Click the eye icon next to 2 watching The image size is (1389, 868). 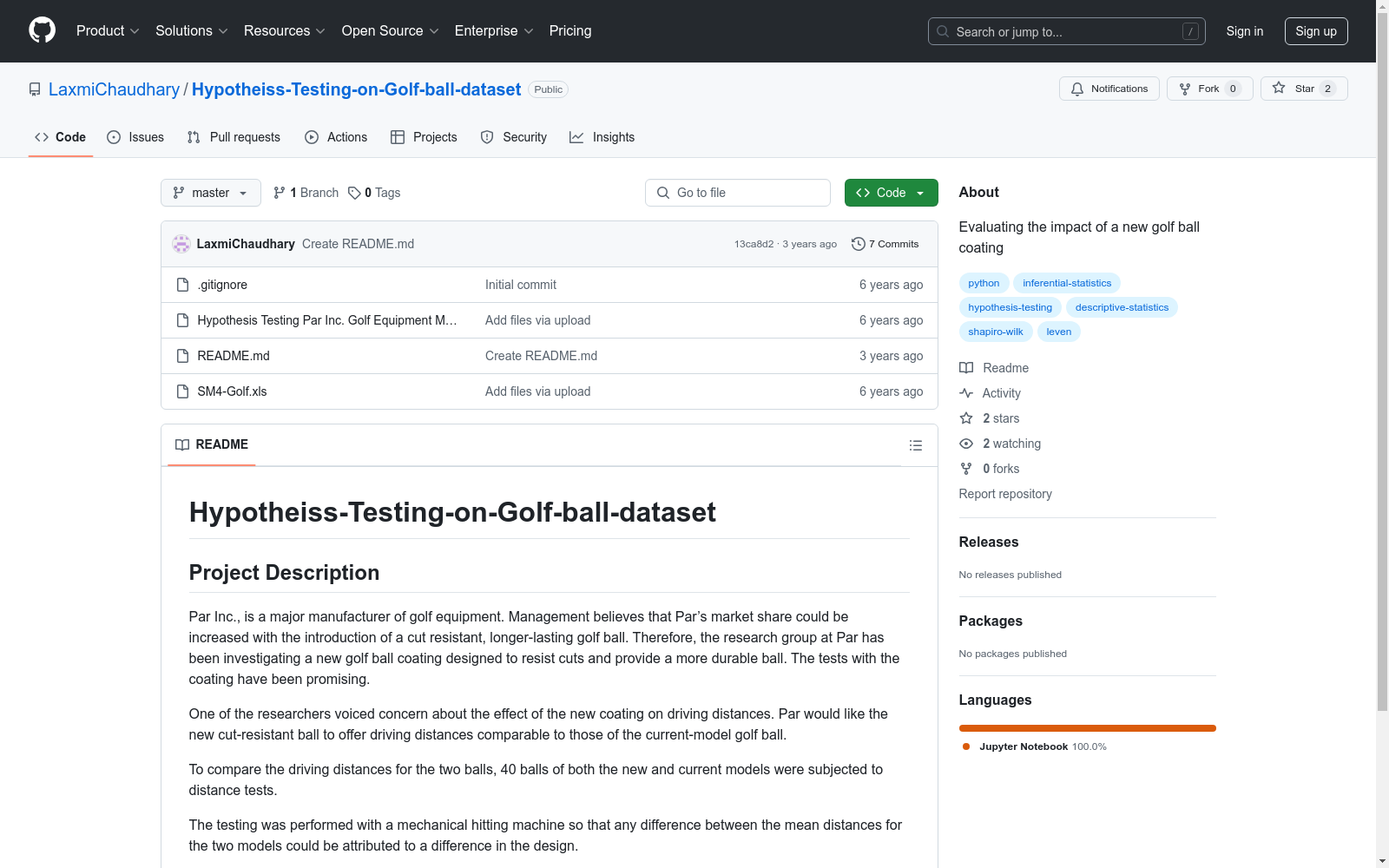[x=966, y=444]
